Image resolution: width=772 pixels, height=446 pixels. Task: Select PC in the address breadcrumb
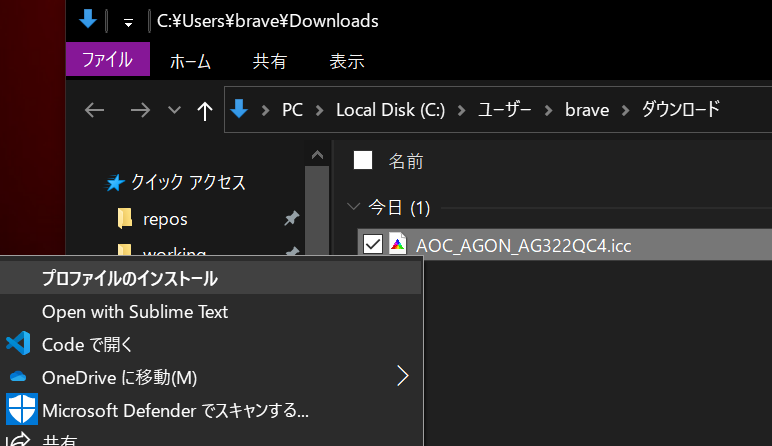pos(292,110)
